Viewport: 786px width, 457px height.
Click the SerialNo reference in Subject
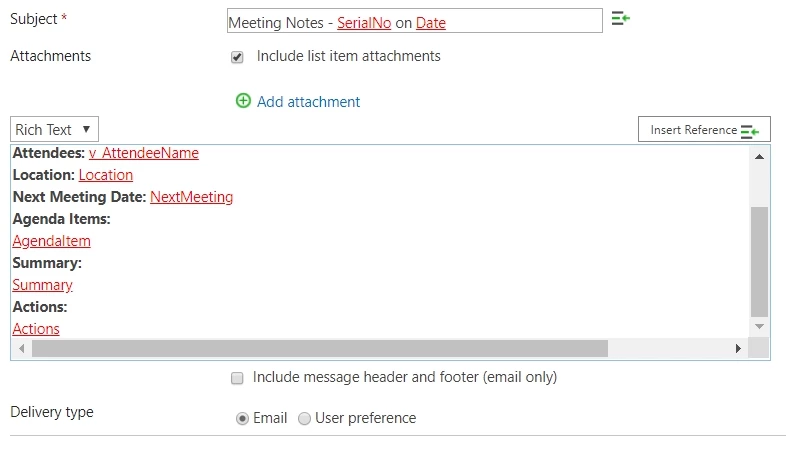(364, 23)
